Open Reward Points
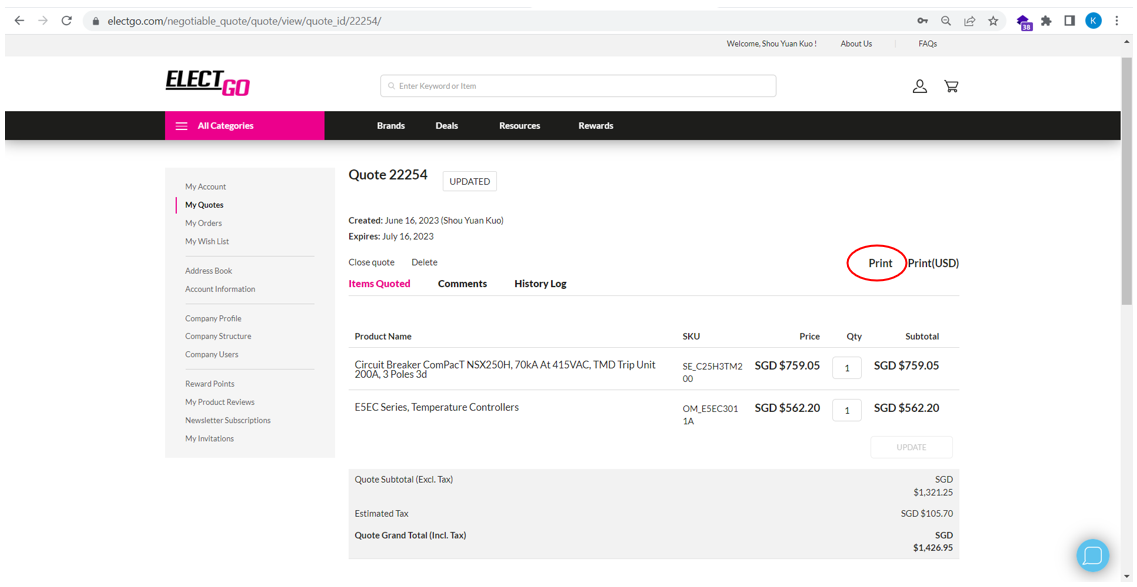The width and height of the screenshot is (1137, 587). [210, 384]
